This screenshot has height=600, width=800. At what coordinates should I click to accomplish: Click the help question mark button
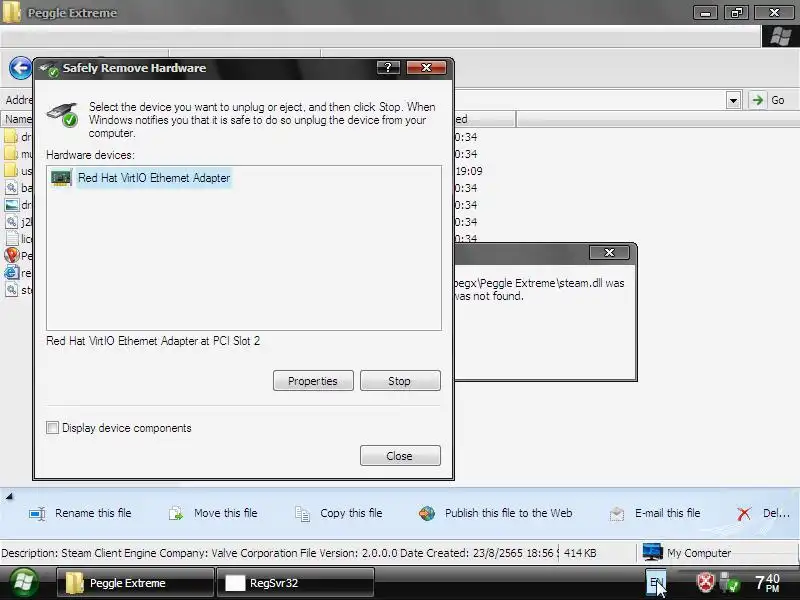pyautogui.click(x=388, y=67)
